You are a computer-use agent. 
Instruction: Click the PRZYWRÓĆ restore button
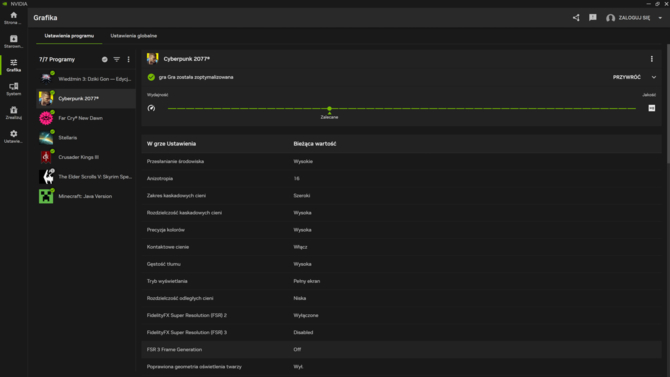point(626,77)
